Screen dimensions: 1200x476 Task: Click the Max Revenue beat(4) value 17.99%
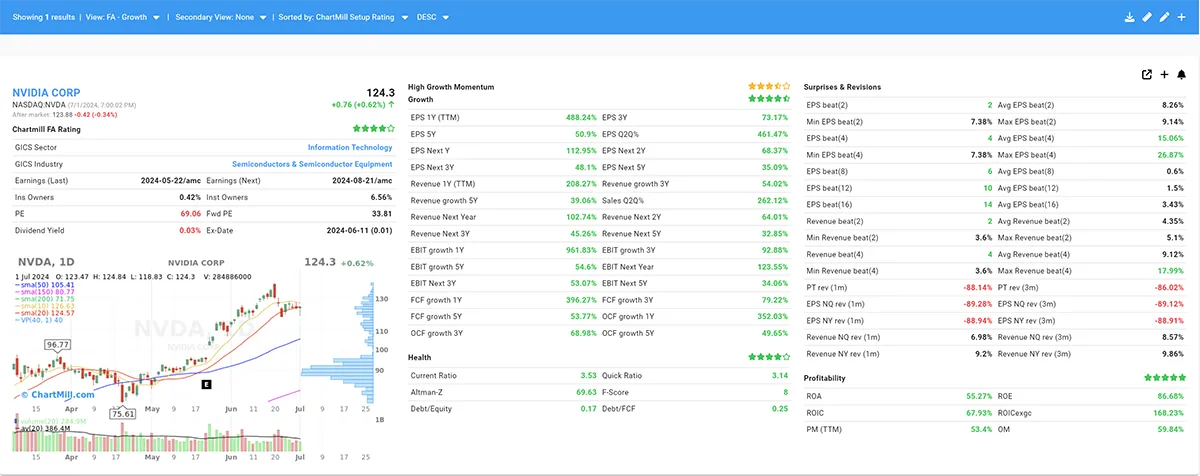point(1170,270)
